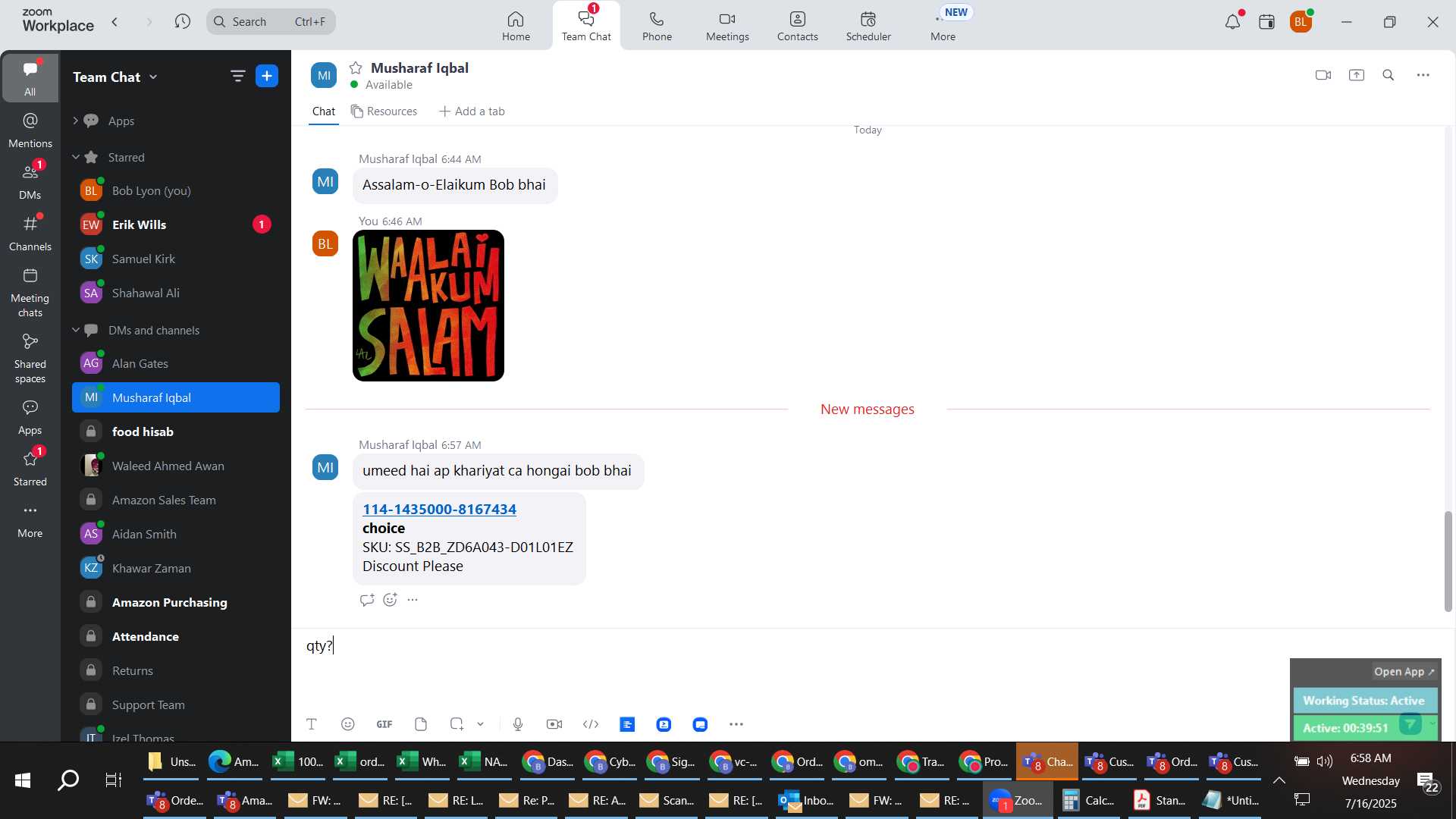This screenshot has width=1456, height=819.
Task: Click in the message compose box
Action: [x=789, y=646]
